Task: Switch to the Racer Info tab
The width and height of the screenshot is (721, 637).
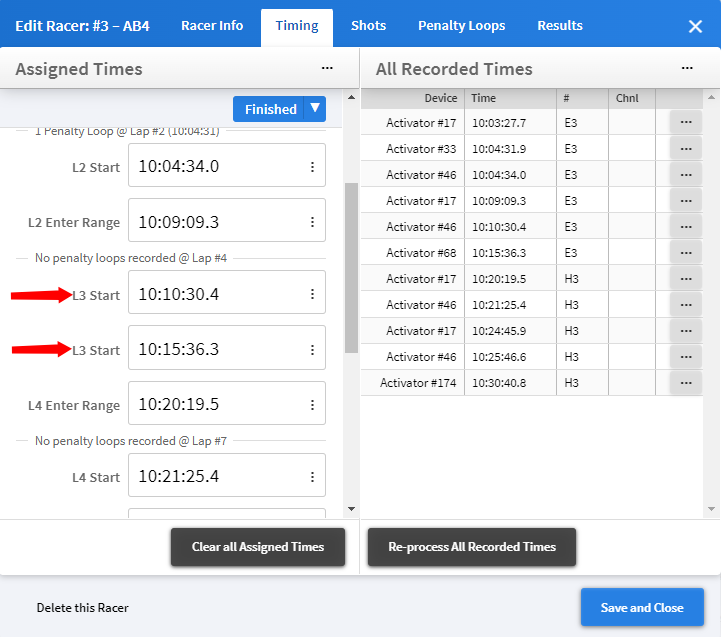Action: 212,26
